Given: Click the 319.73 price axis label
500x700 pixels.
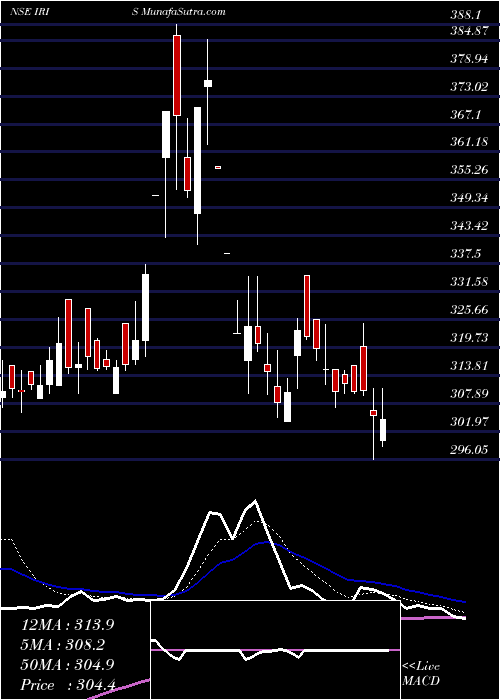Looking at the screenshot, I should click(469, 338).
